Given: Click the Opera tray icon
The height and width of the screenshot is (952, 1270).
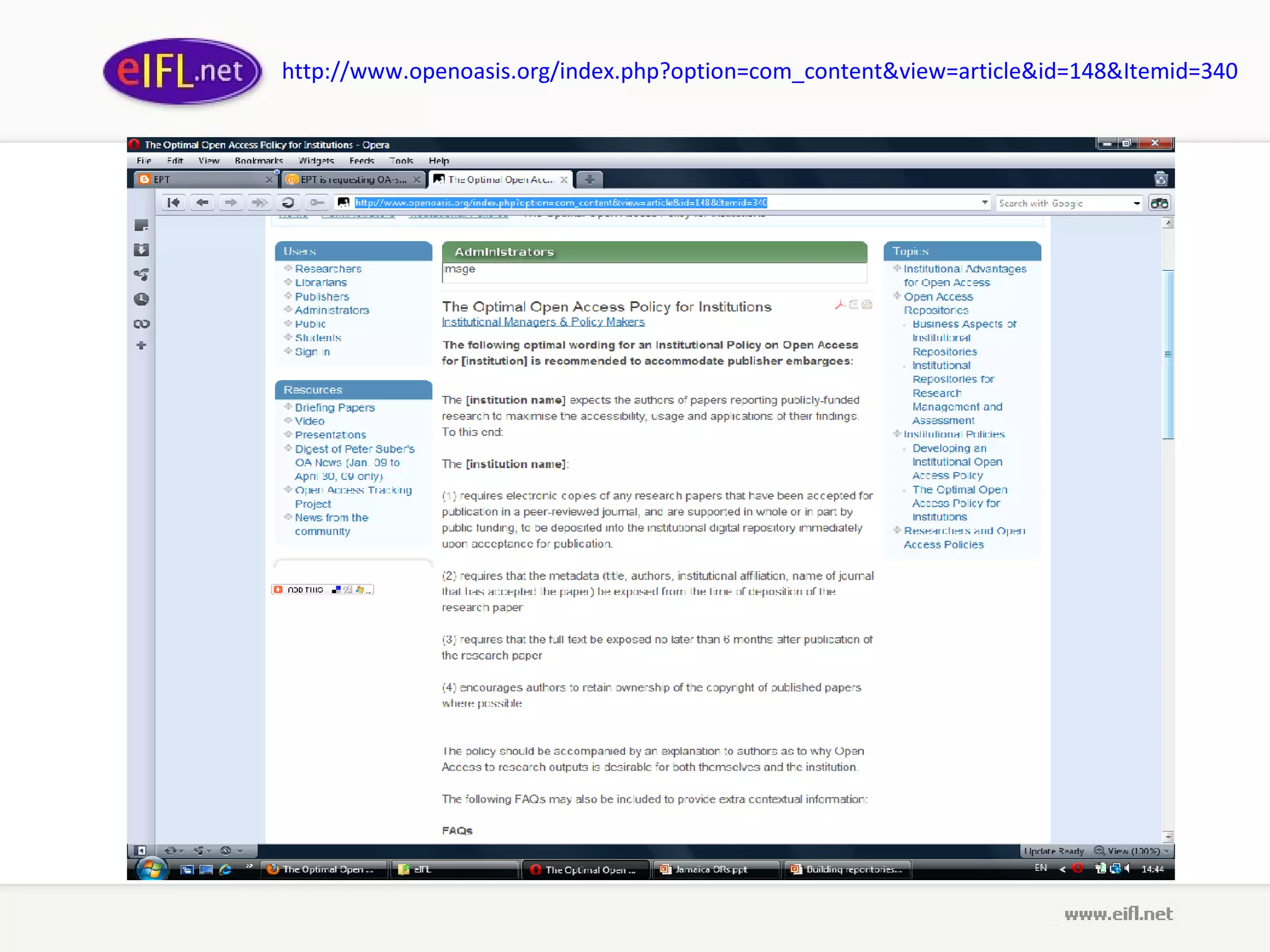Looking at the screenshot, I should tap(1078, 868).
